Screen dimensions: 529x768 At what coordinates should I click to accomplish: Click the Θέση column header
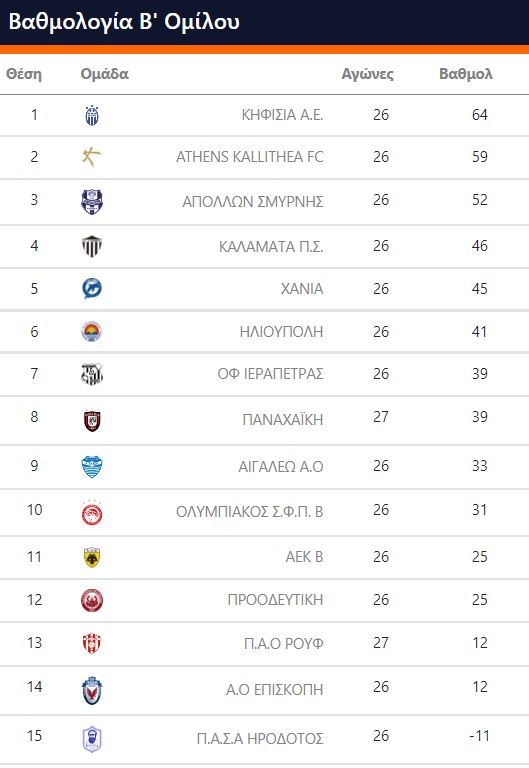point(24,74)
